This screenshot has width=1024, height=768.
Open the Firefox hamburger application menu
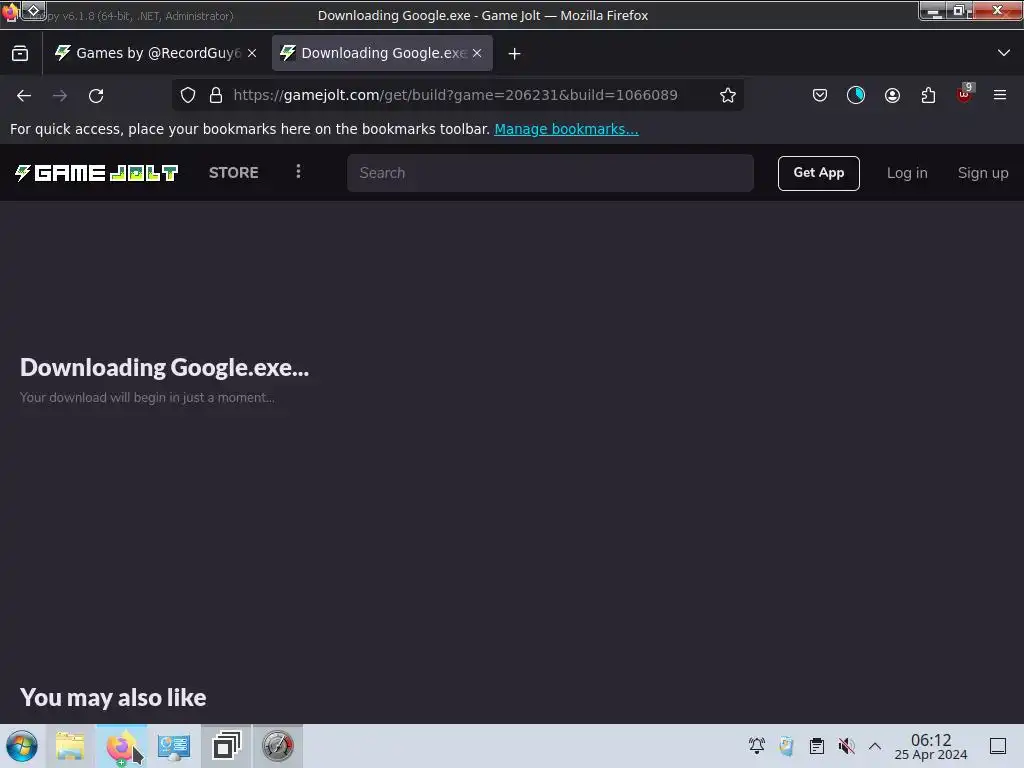[x=1000, y=95]
